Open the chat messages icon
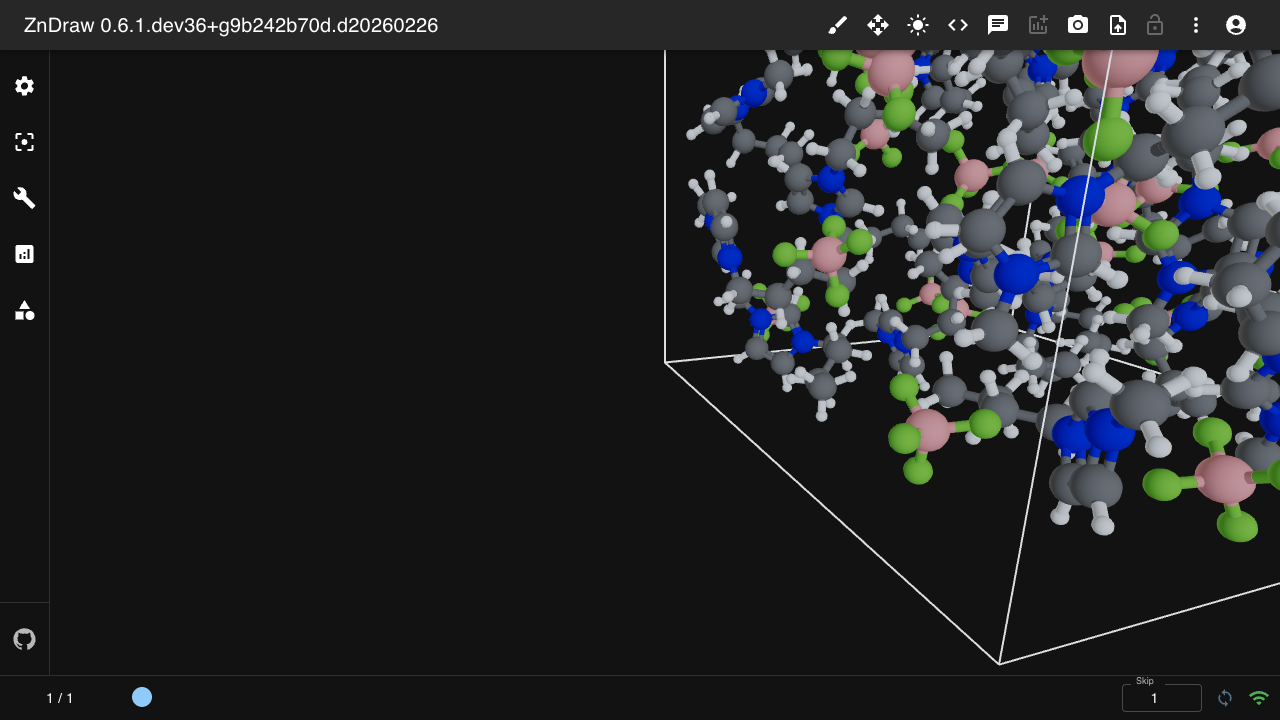 coord(998,25)
